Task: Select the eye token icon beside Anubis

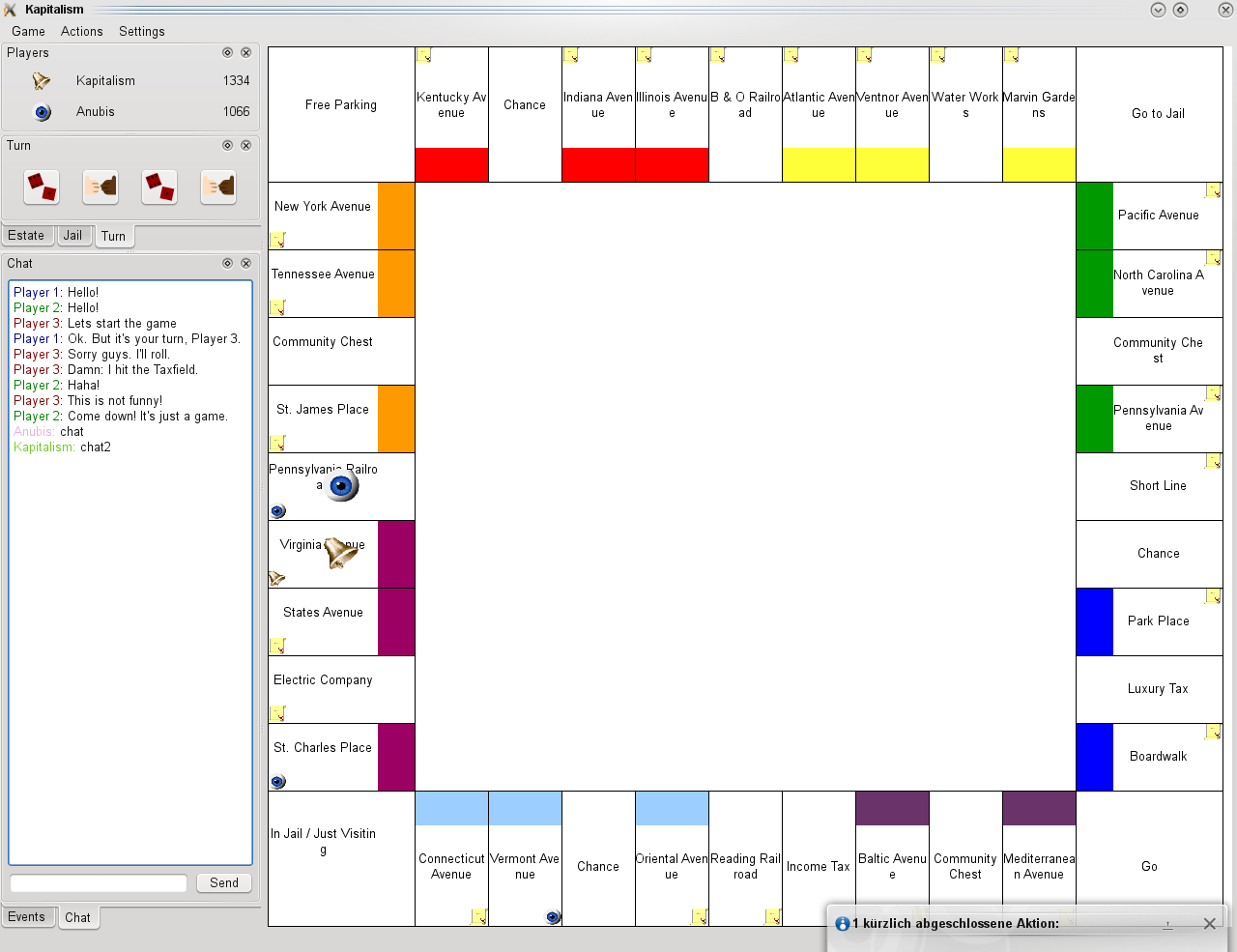Action: pyautogui.click(x=42, y=112)
